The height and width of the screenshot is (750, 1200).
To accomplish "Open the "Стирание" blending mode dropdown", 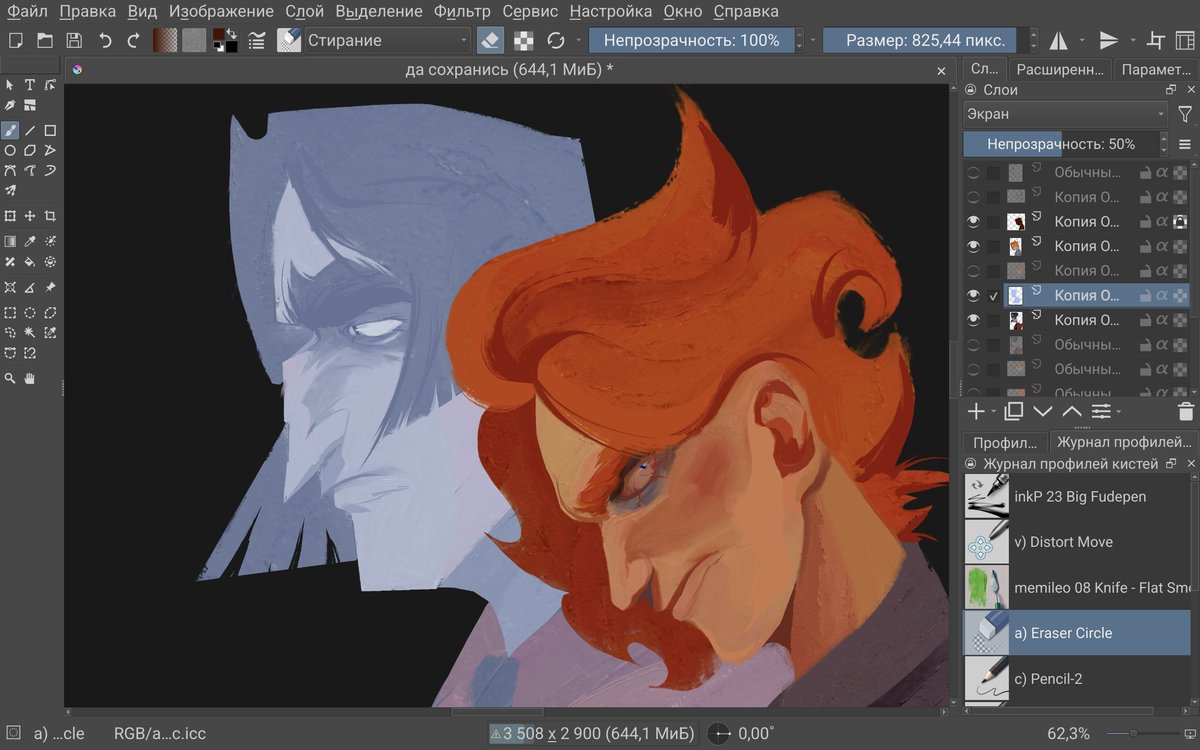I will (388, 41).
